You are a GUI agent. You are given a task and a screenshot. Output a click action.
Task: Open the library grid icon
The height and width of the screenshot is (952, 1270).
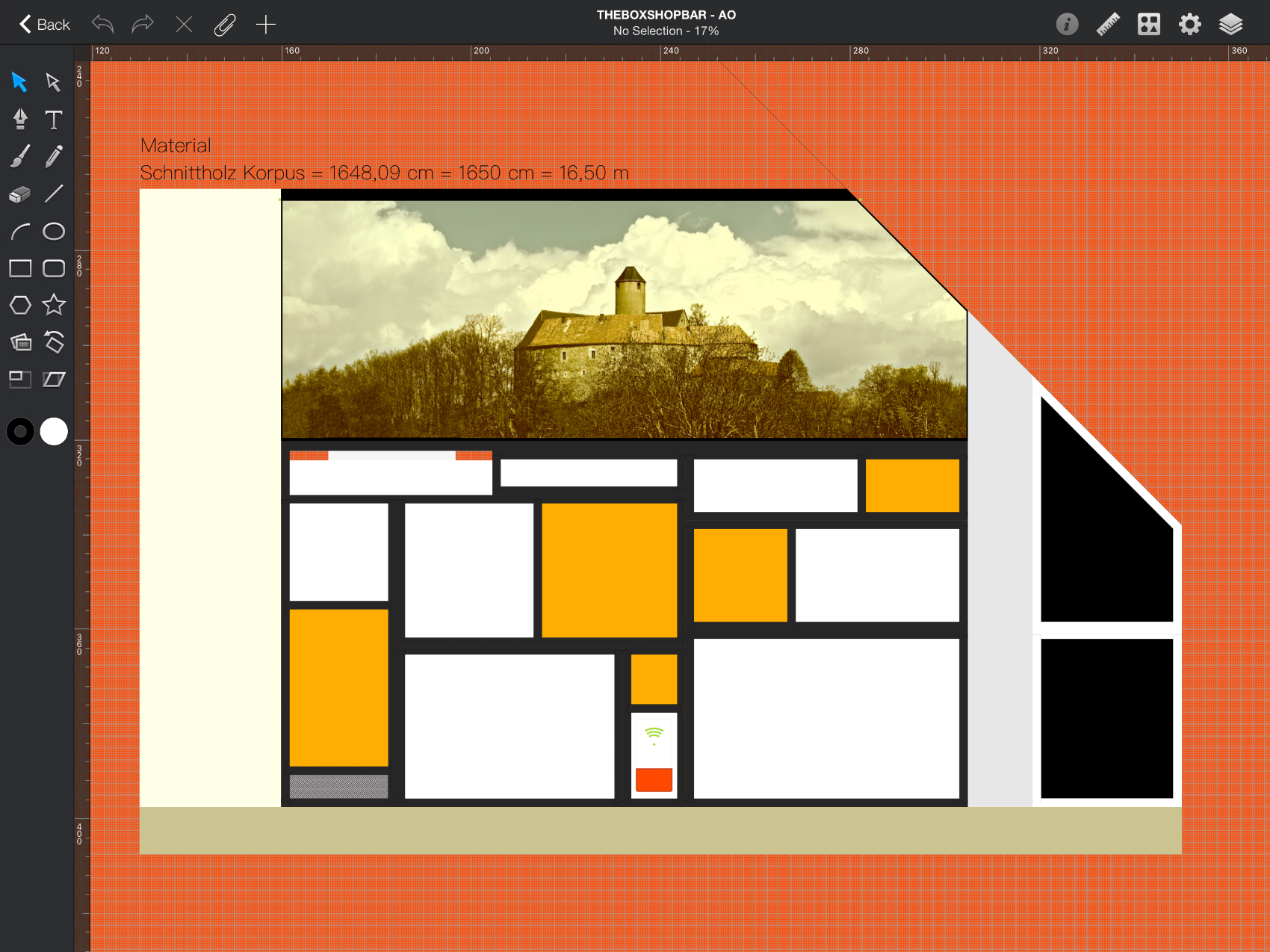coord(1149,25)
